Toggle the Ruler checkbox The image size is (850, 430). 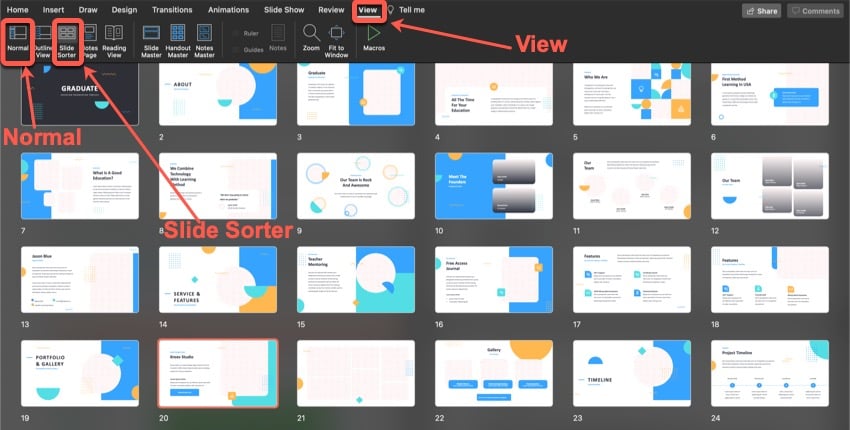coord(236,33)
